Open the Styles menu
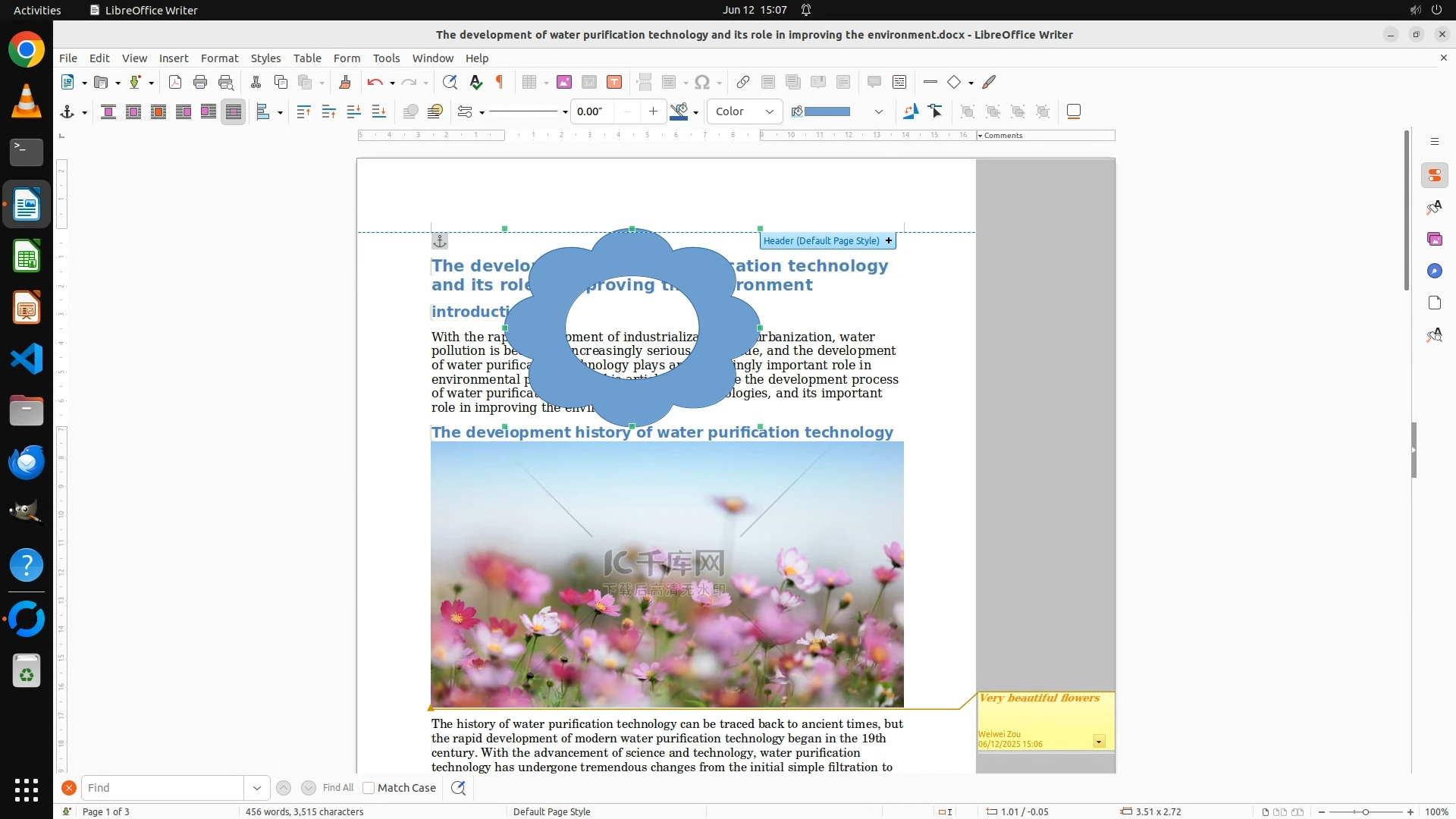1456x819 pixels. [265, 58]
